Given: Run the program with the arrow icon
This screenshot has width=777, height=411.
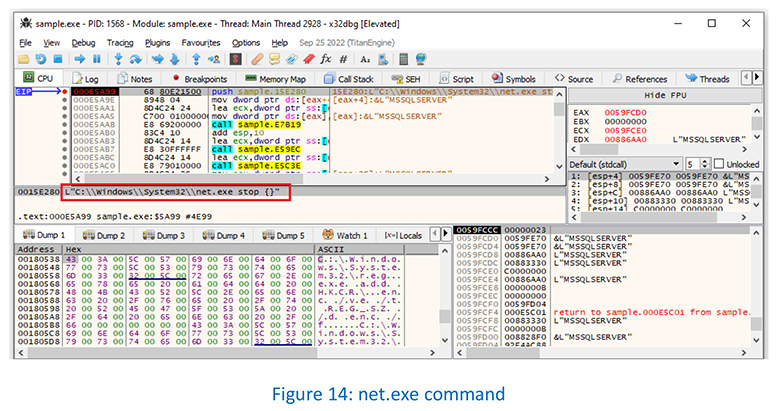Looking at the screenshot, I should [x=79, y=59].
